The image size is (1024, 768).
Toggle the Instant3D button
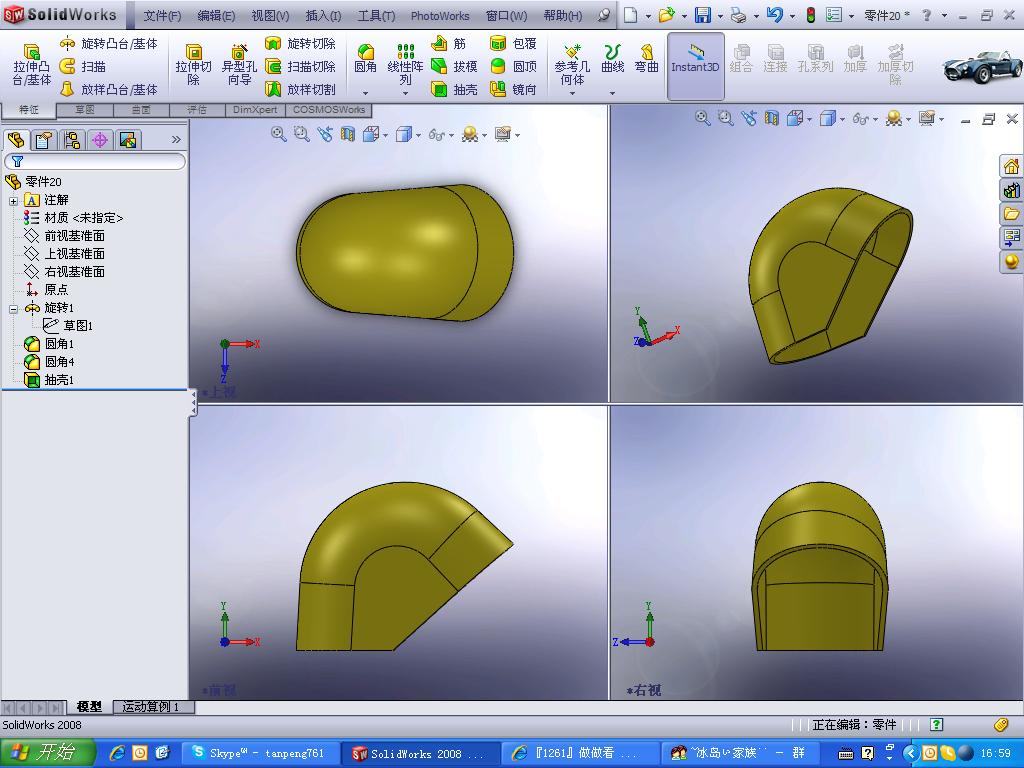(x=696, y=66)
